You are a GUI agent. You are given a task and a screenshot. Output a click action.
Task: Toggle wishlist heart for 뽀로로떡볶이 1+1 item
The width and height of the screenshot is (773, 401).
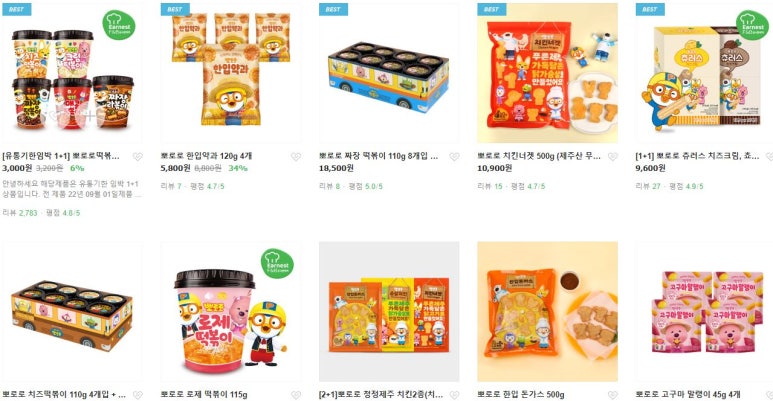click(x=138, y=156)
